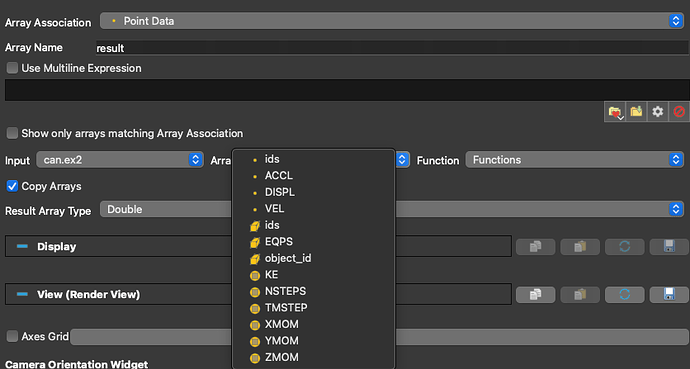Screen dimensions: 690x369
Task: Select NSTEPS from the arrays list
Action: [313, 291]
